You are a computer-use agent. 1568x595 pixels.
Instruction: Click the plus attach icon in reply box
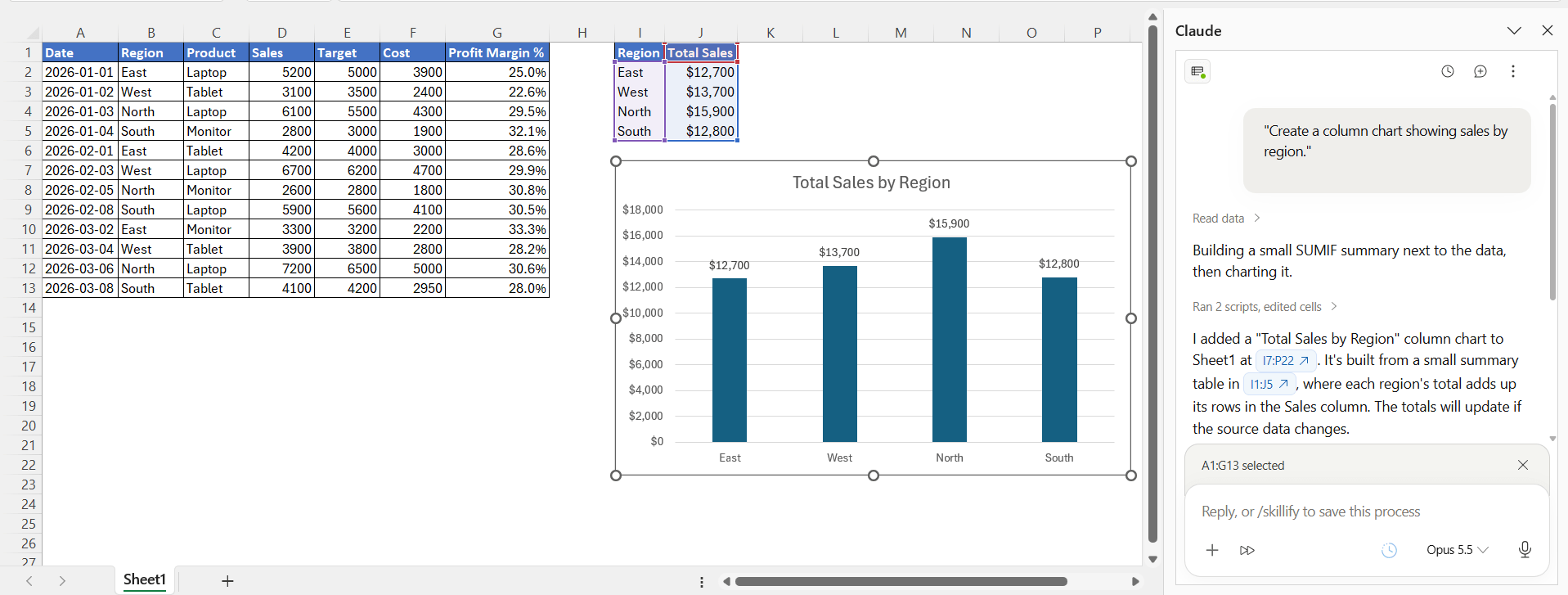1212,550
